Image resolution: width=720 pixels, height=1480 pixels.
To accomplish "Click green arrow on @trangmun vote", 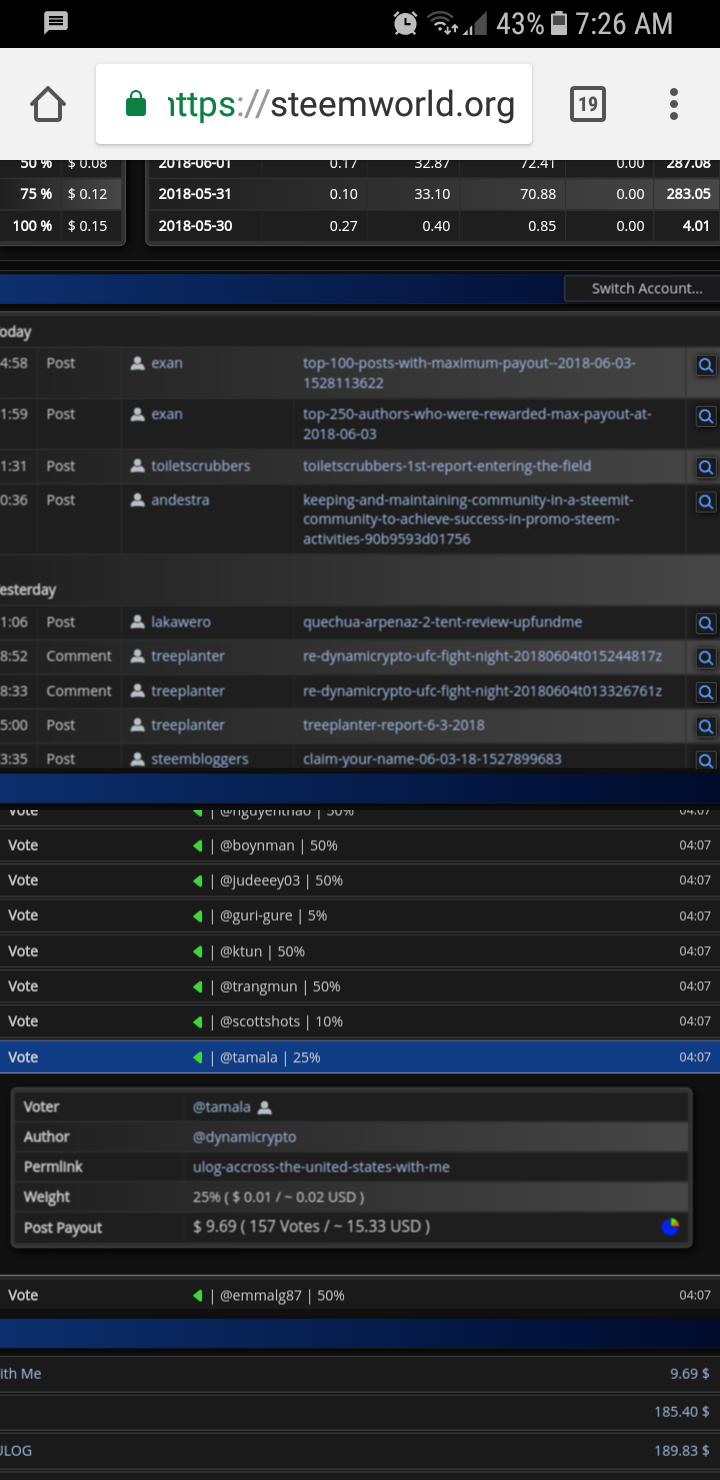I will pos(198,987).
